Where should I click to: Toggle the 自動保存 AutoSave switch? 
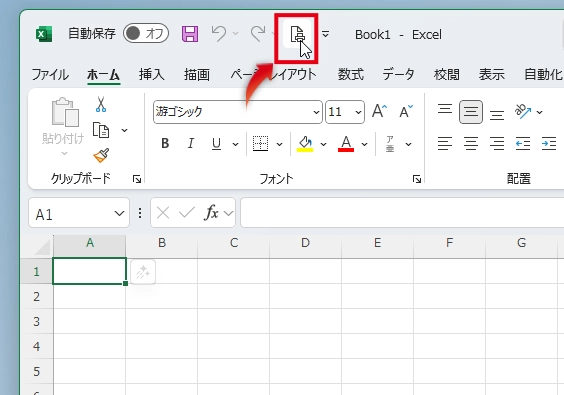click(x=146, y=33)
